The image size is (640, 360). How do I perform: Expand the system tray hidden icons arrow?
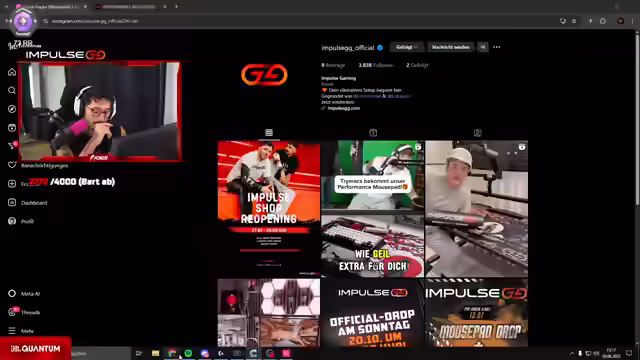tap(572, 353)
